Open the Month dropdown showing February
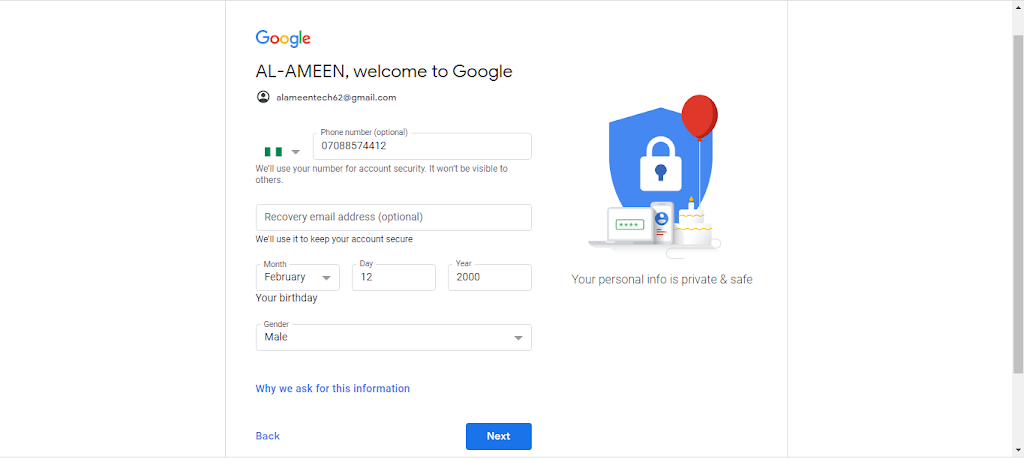Image resolution: width=1024 pixels, height=459 pixels. [298, 277]
